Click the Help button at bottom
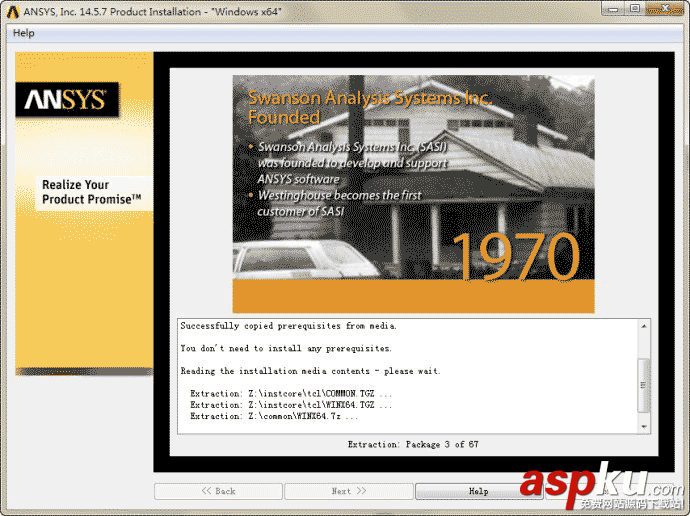Screen dimensions: 690x516 pos(479,491)
